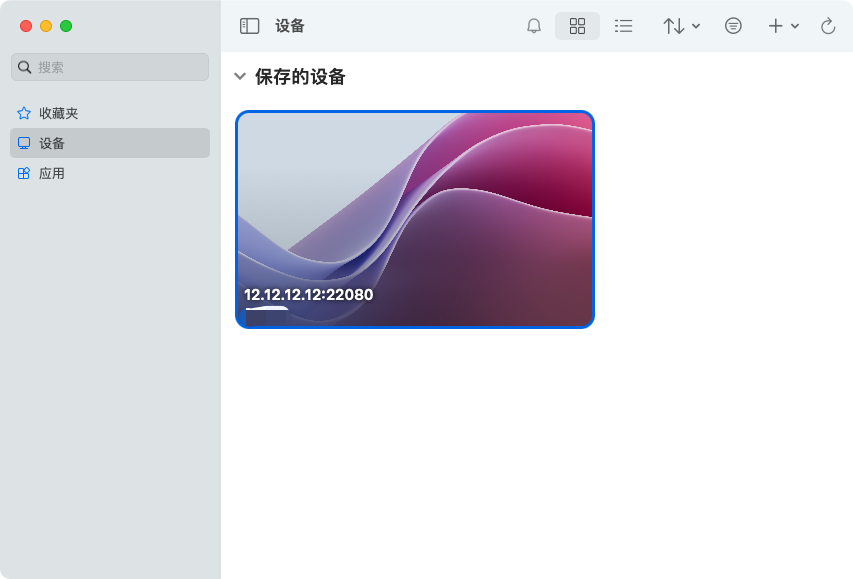Viewport: 853px width, 579px height.
Task: Click the search field
Action: point(110,67)
